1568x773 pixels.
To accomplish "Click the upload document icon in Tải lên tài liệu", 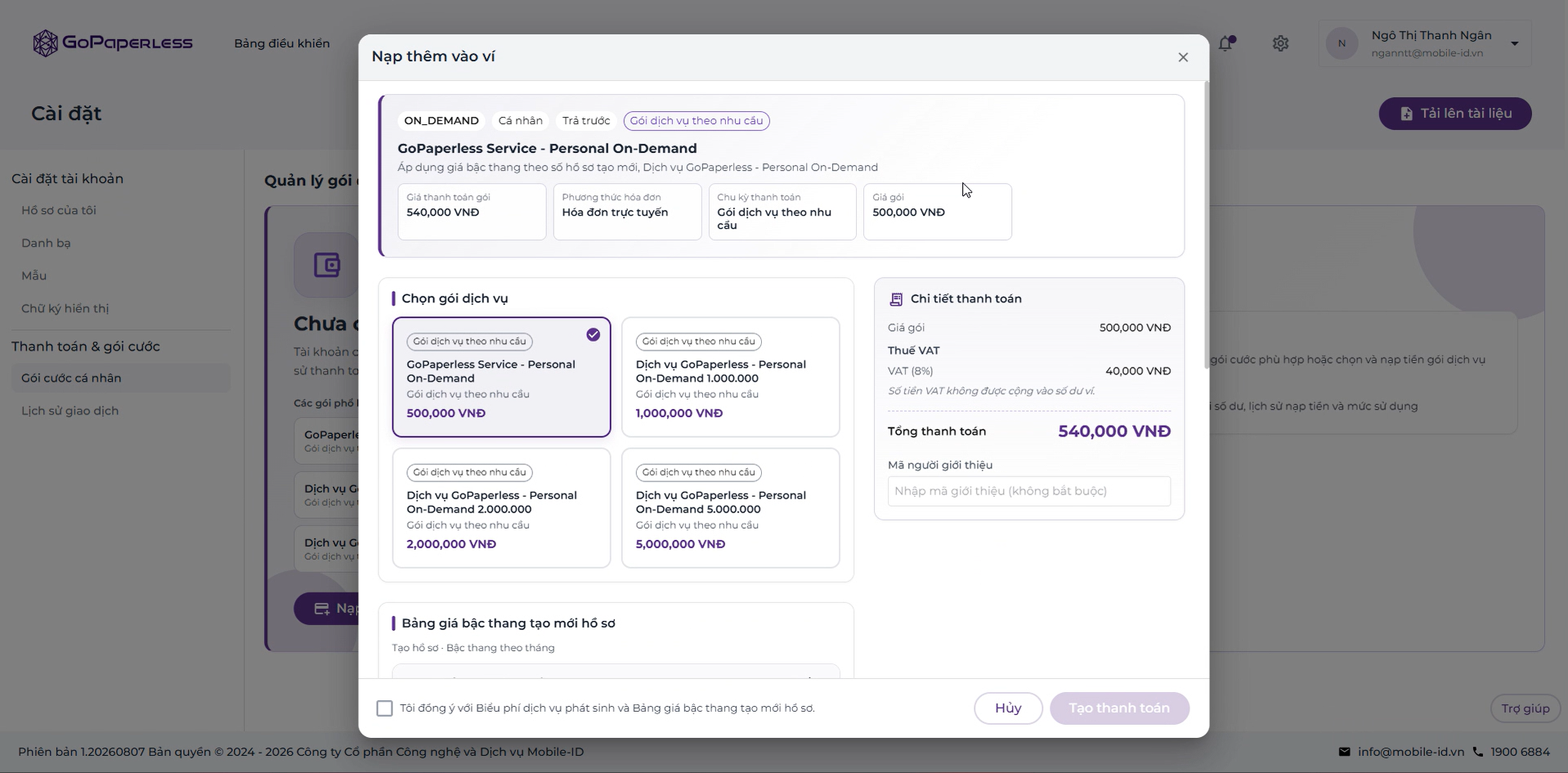I will [x=1406, y=114].
